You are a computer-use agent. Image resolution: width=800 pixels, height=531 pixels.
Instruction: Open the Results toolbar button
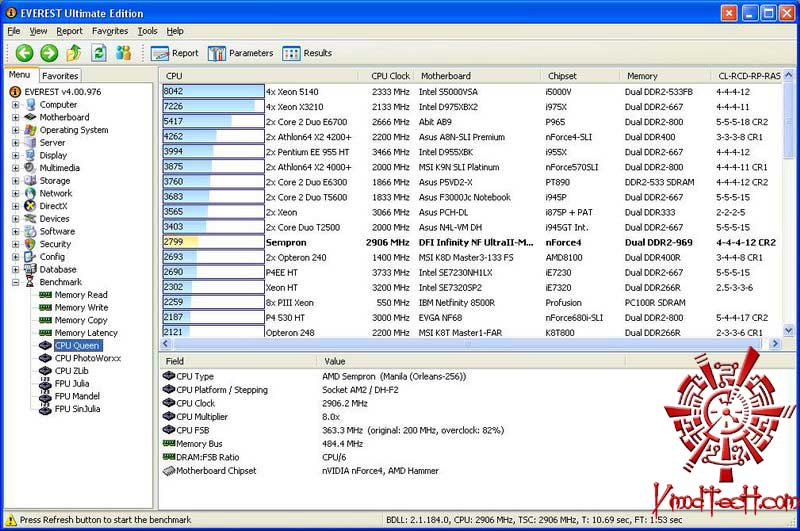(x=307, y=53)
